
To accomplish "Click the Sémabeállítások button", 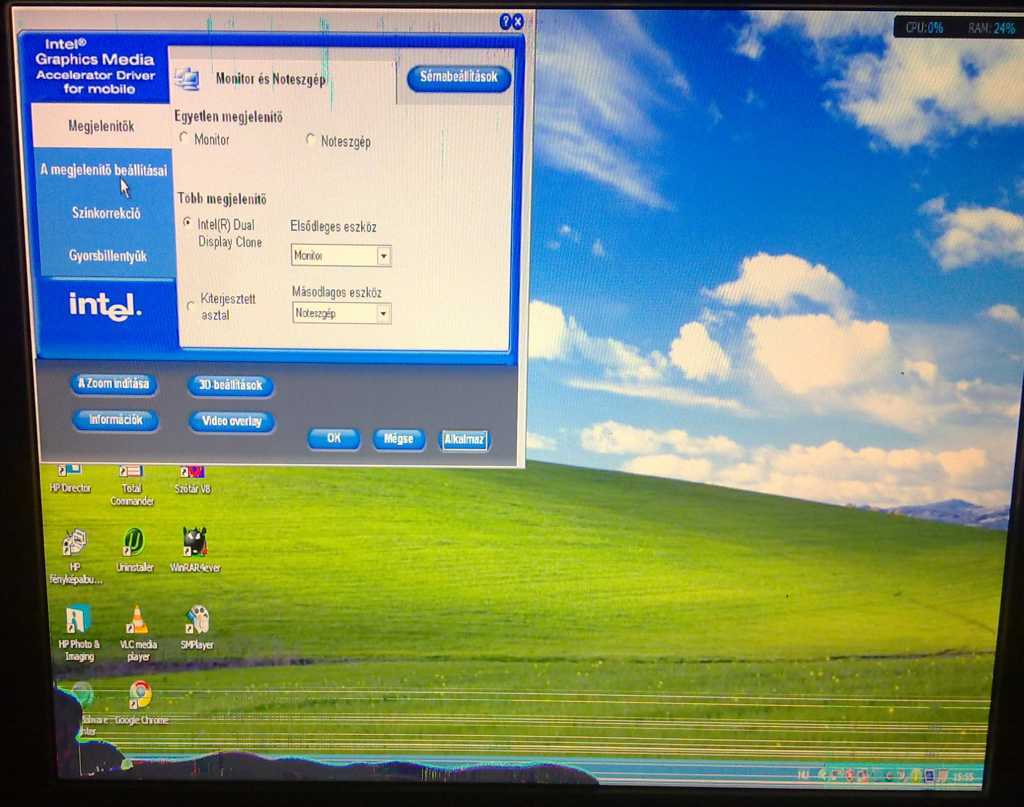I will point(458,77).
